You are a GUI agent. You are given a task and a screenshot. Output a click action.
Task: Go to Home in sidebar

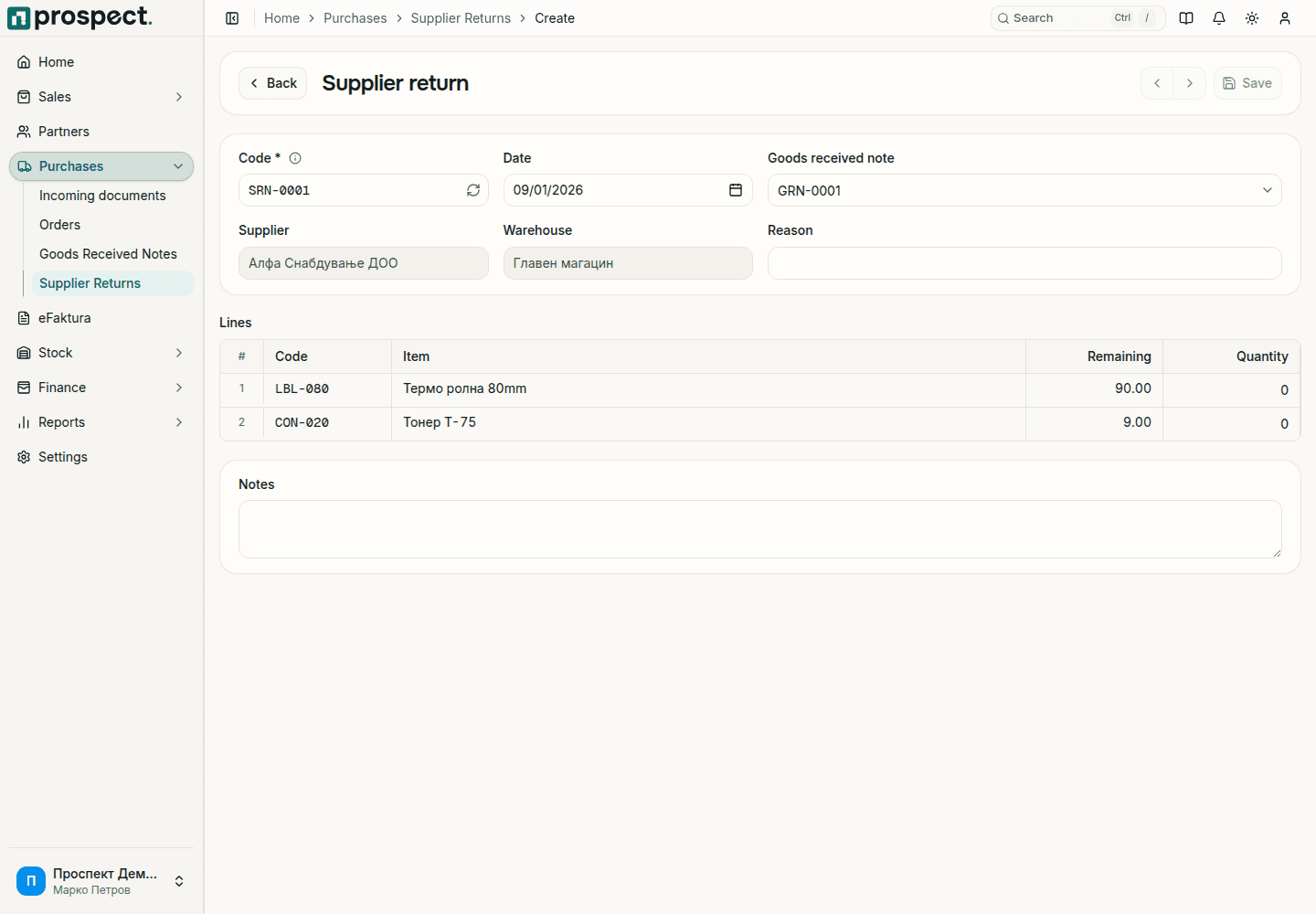pyautogui.click(x=101, y=62)
